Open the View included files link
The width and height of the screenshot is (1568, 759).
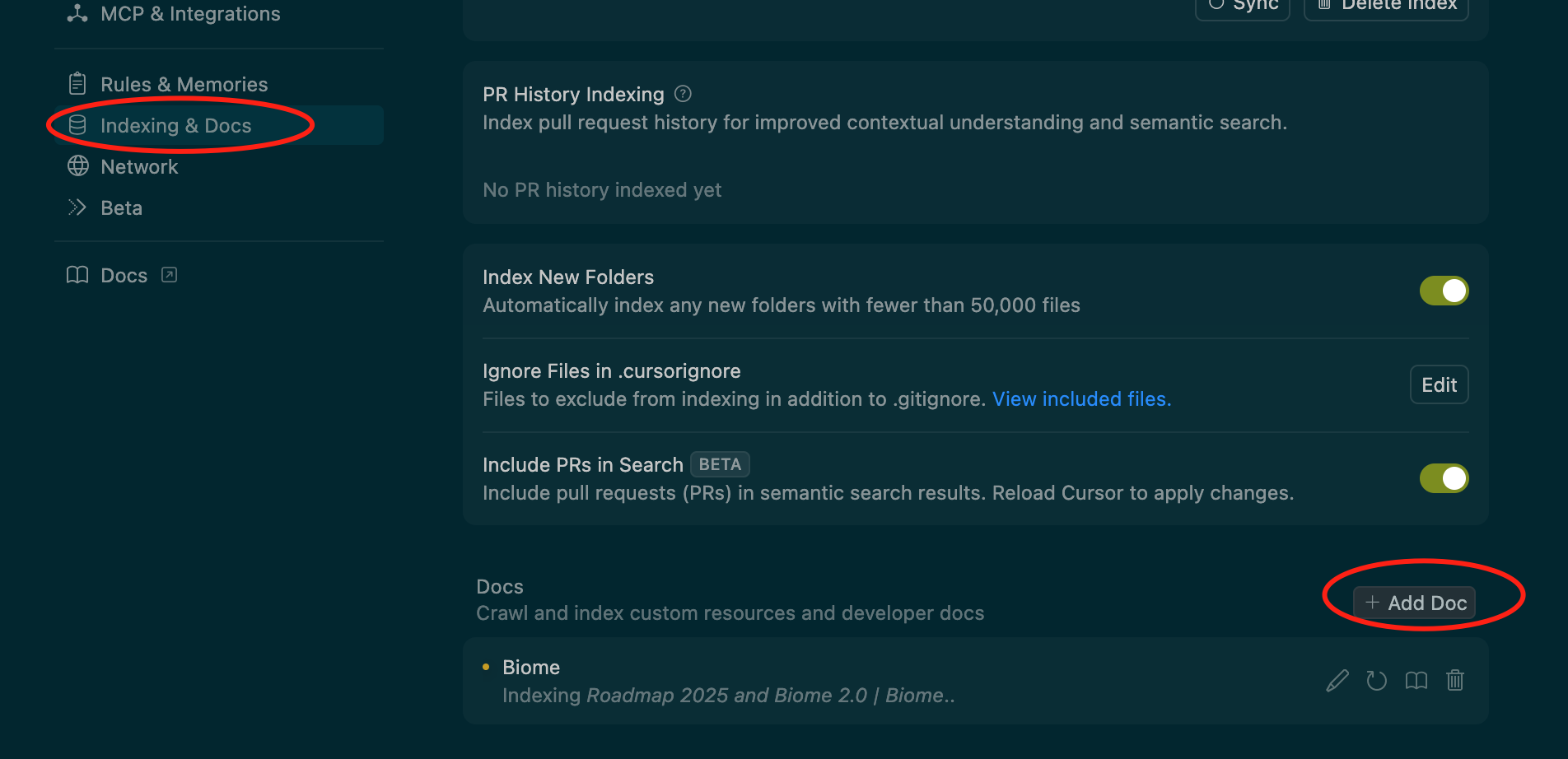pyautogui.click(x=1081, y=399)
